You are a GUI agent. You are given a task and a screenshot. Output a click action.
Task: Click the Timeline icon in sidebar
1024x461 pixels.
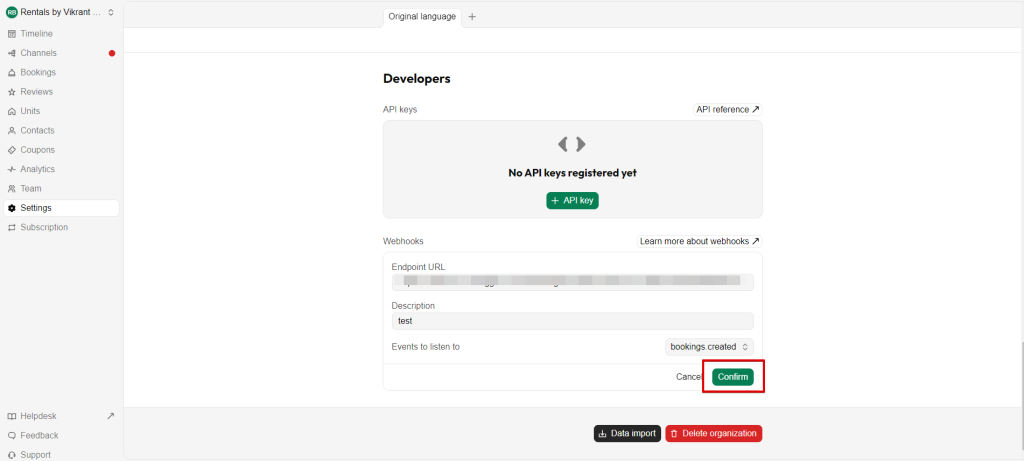tap(11, 34)
